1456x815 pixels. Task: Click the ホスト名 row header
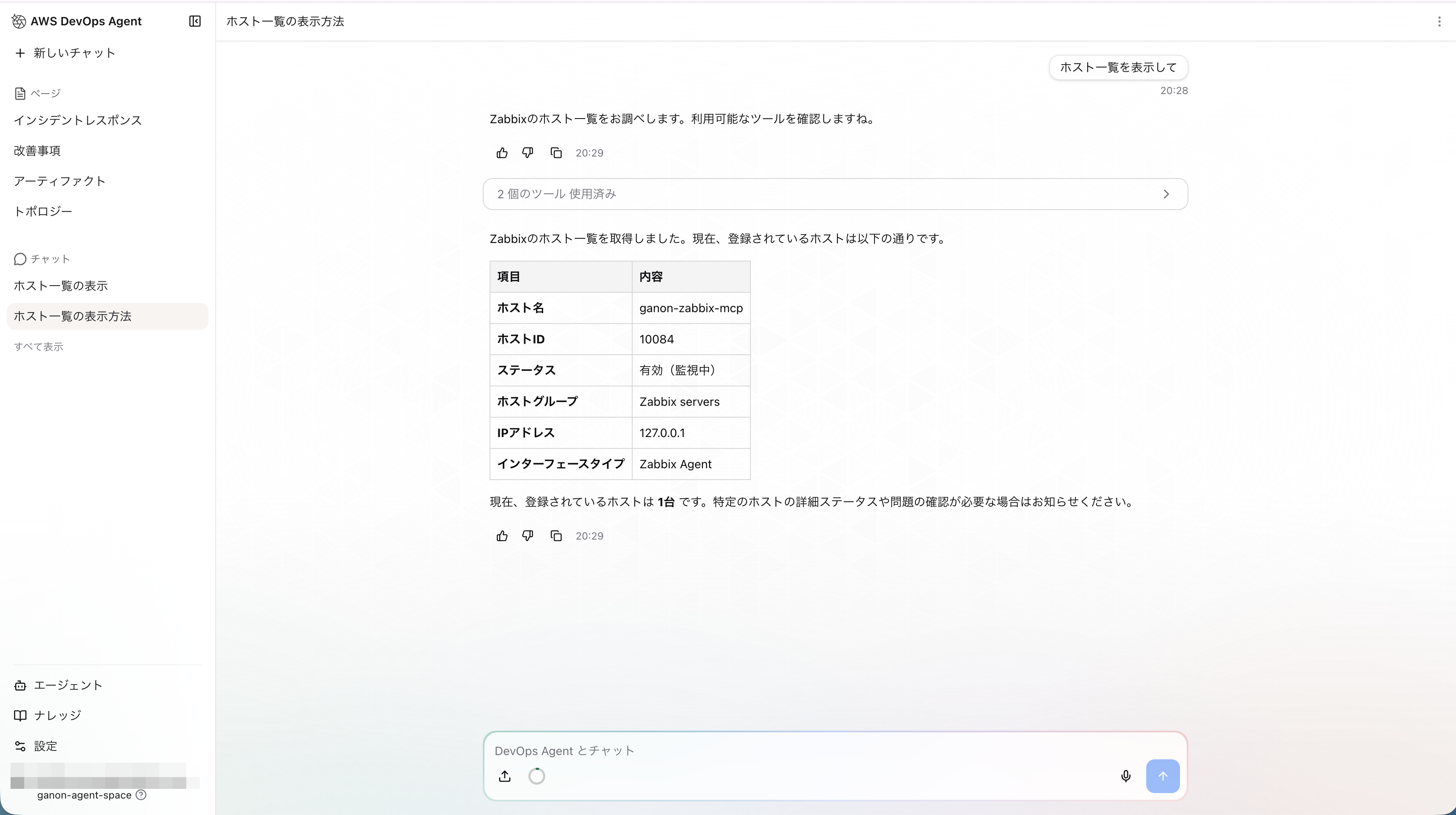[x=561, y=308]
